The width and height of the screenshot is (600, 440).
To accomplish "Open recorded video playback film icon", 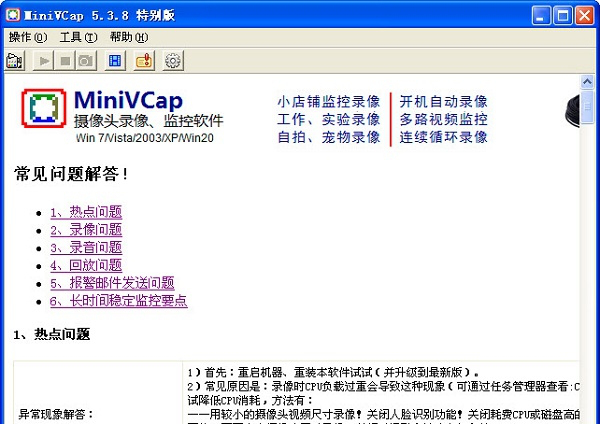I will [x=115, y=61].
